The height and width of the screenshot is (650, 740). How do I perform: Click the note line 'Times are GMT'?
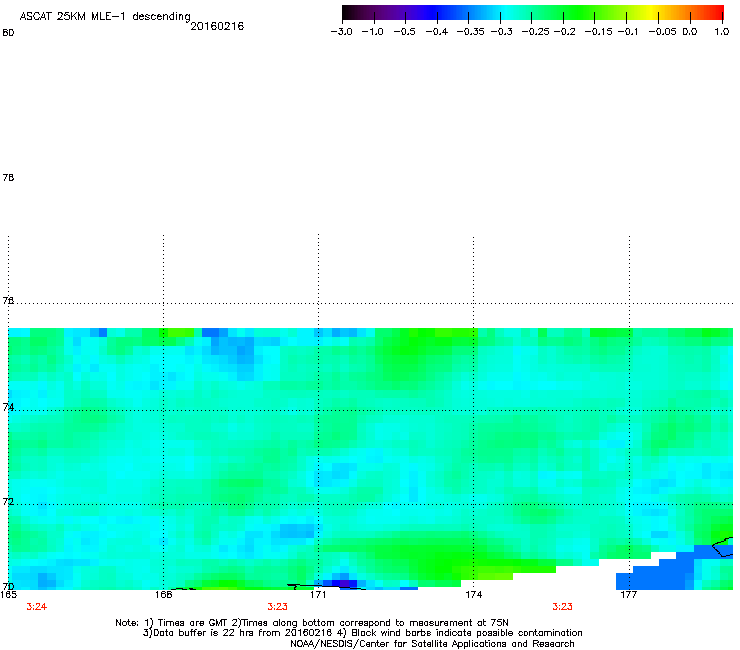[x=312, y=623]
